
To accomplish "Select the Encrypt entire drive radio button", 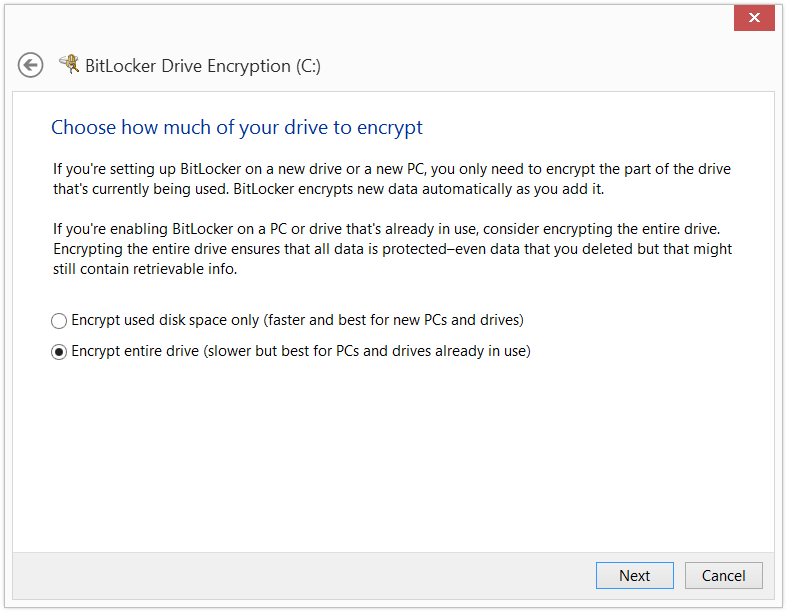I will click(59, 352).
